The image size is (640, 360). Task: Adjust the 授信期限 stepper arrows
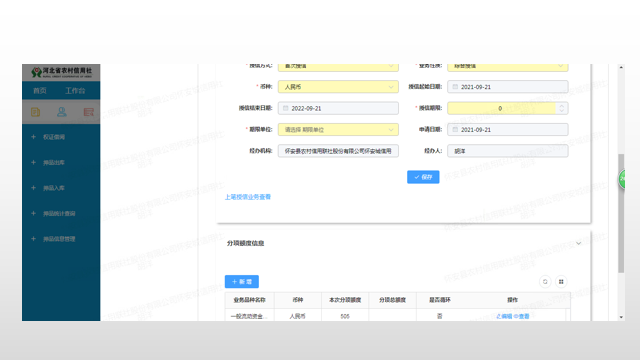pos(562,108)
